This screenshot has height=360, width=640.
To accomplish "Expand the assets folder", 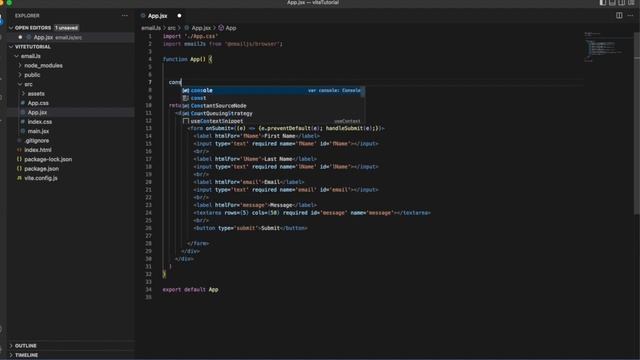I will [23, 93].
